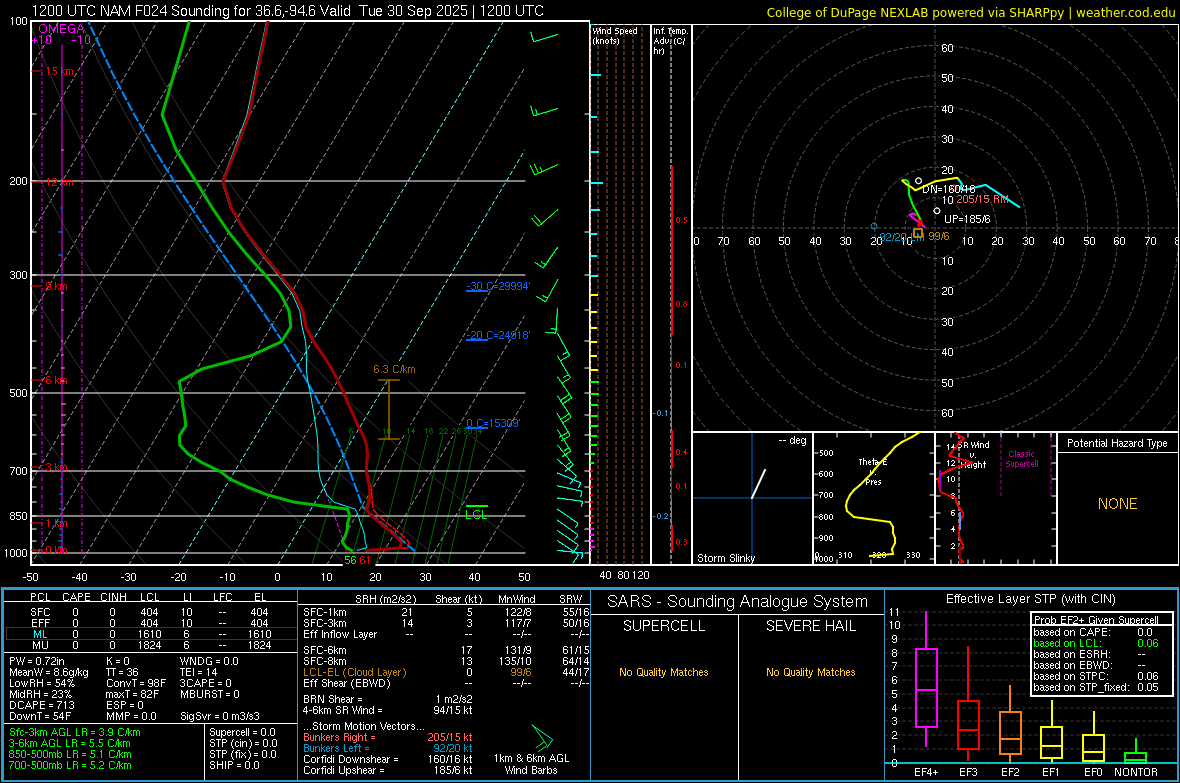This screenshot has width=1180, height=783.
Task: Click the 9 km height marker
Action: coord(56,286)
